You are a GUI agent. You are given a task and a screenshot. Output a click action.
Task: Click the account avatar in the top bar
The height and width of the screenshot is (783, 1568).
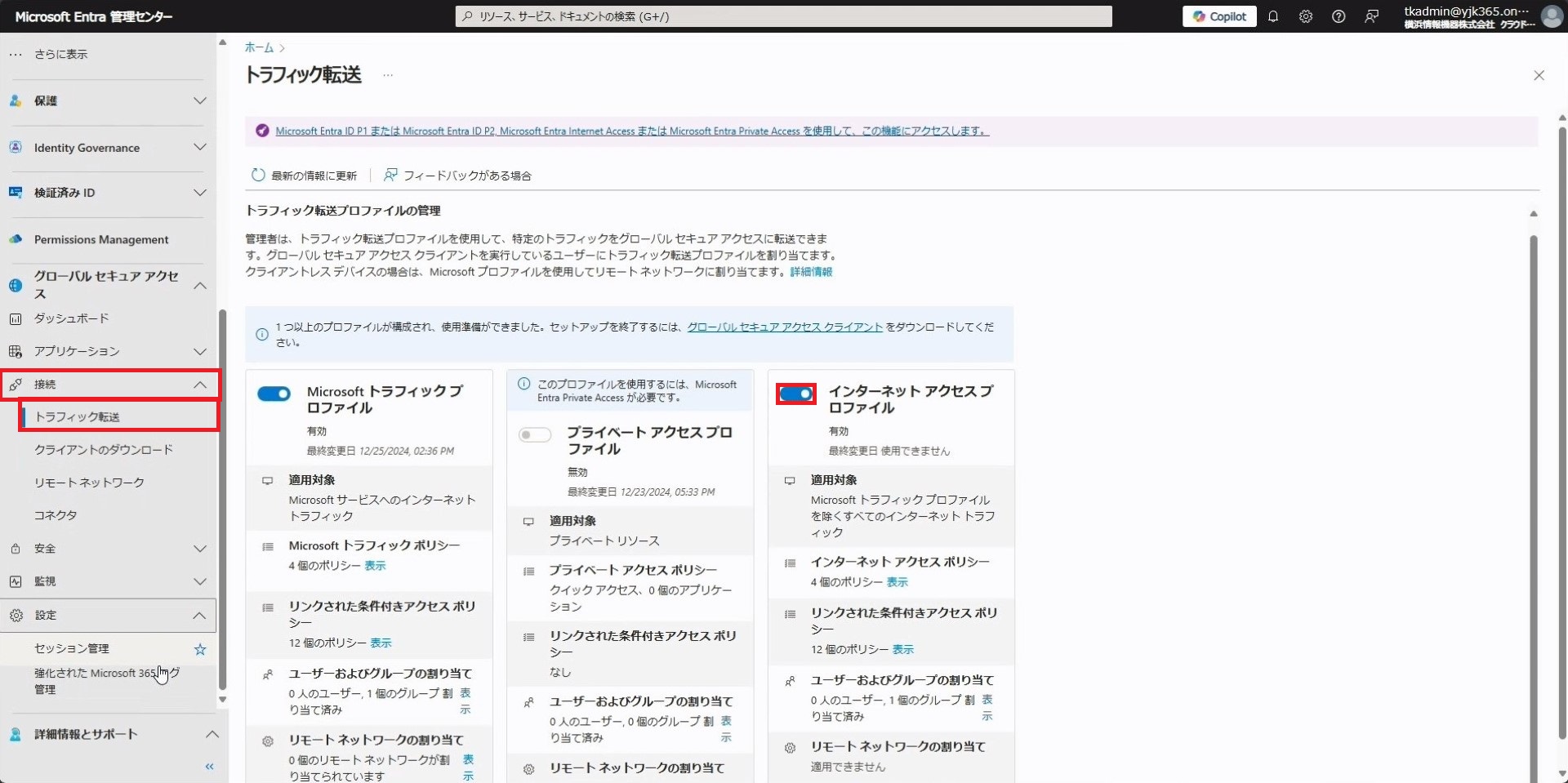(x=1551, y=16)
